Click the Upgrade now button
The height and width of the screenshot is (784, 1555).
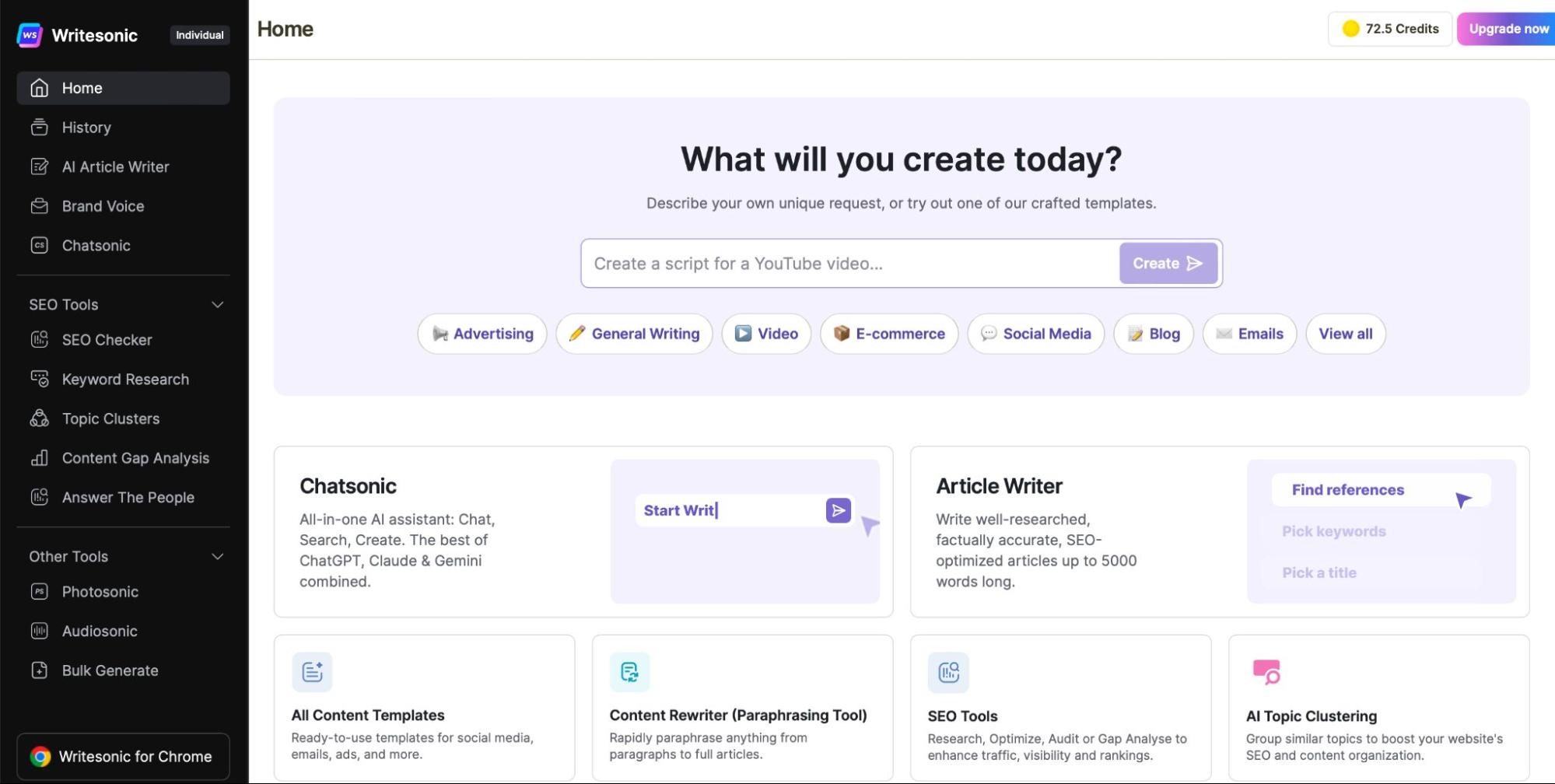(1506, 29)
